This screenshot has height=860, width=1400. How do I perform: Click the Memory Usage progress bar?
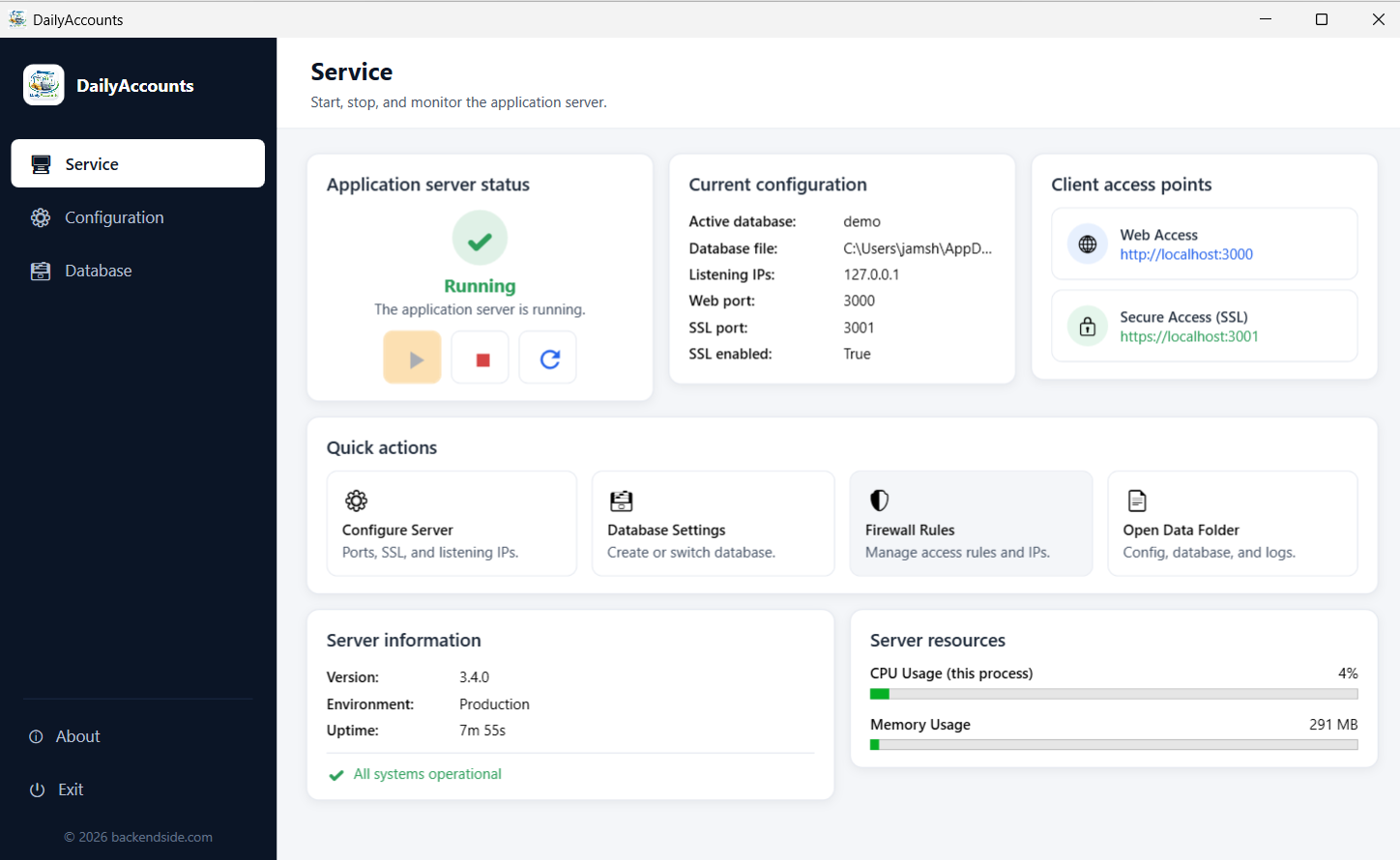tap(1114, 745)
